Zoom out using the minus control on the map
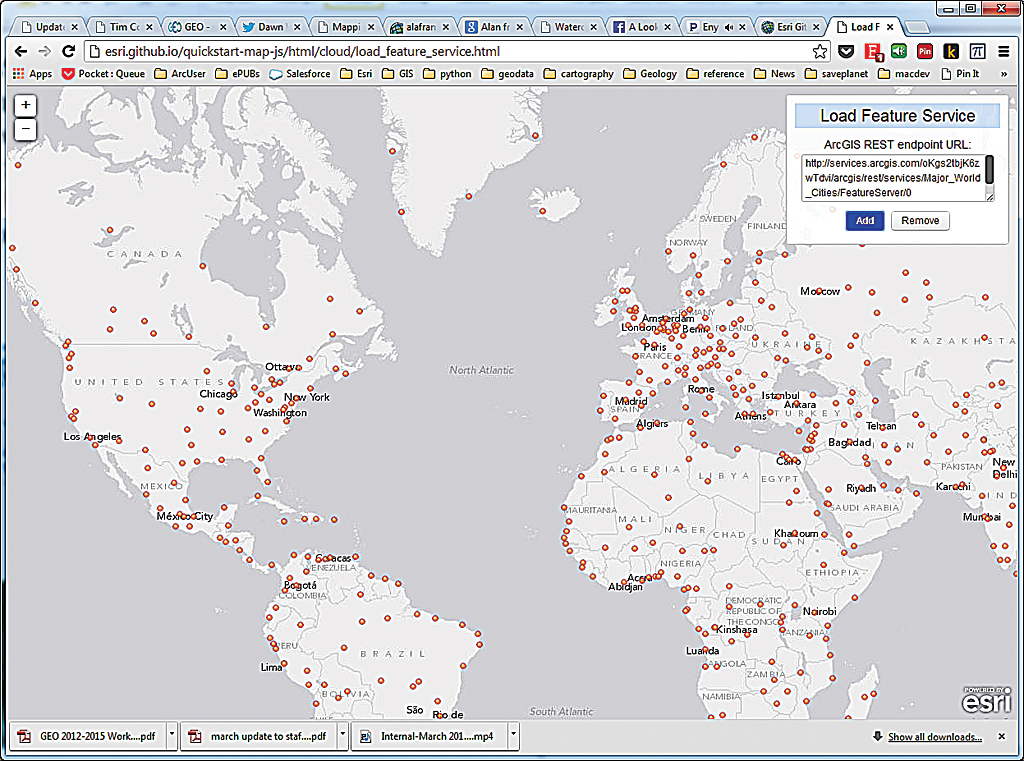 pos(24,128)
